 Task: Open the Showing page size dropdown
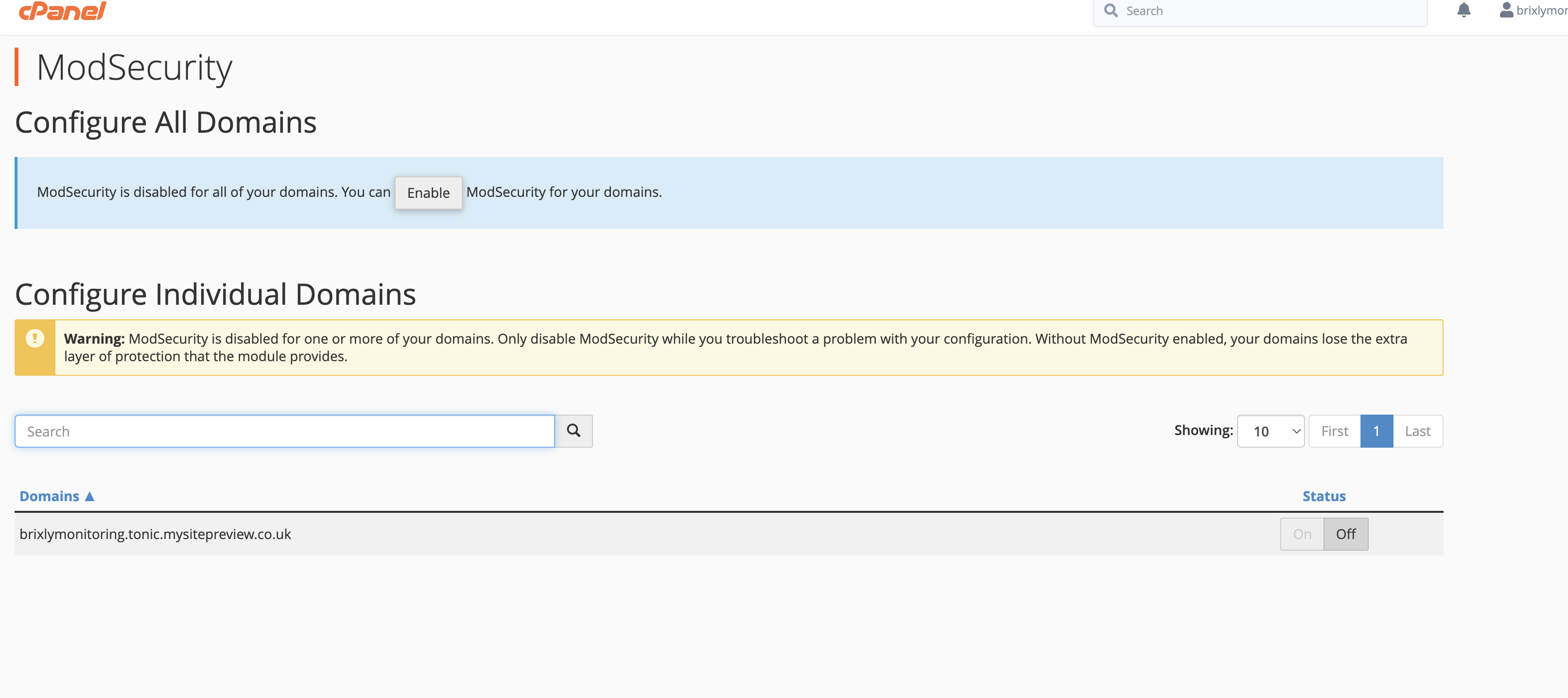[x=1271, y=432]
